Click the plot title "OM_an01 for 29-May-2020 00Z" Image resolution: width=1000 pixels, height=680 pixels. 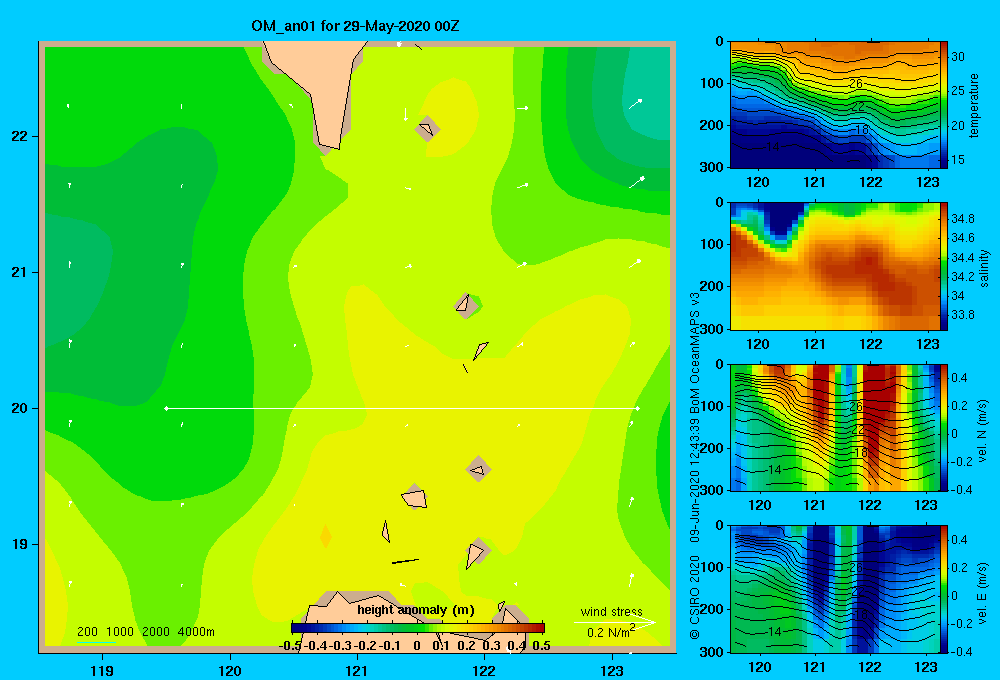coord(355,26)
